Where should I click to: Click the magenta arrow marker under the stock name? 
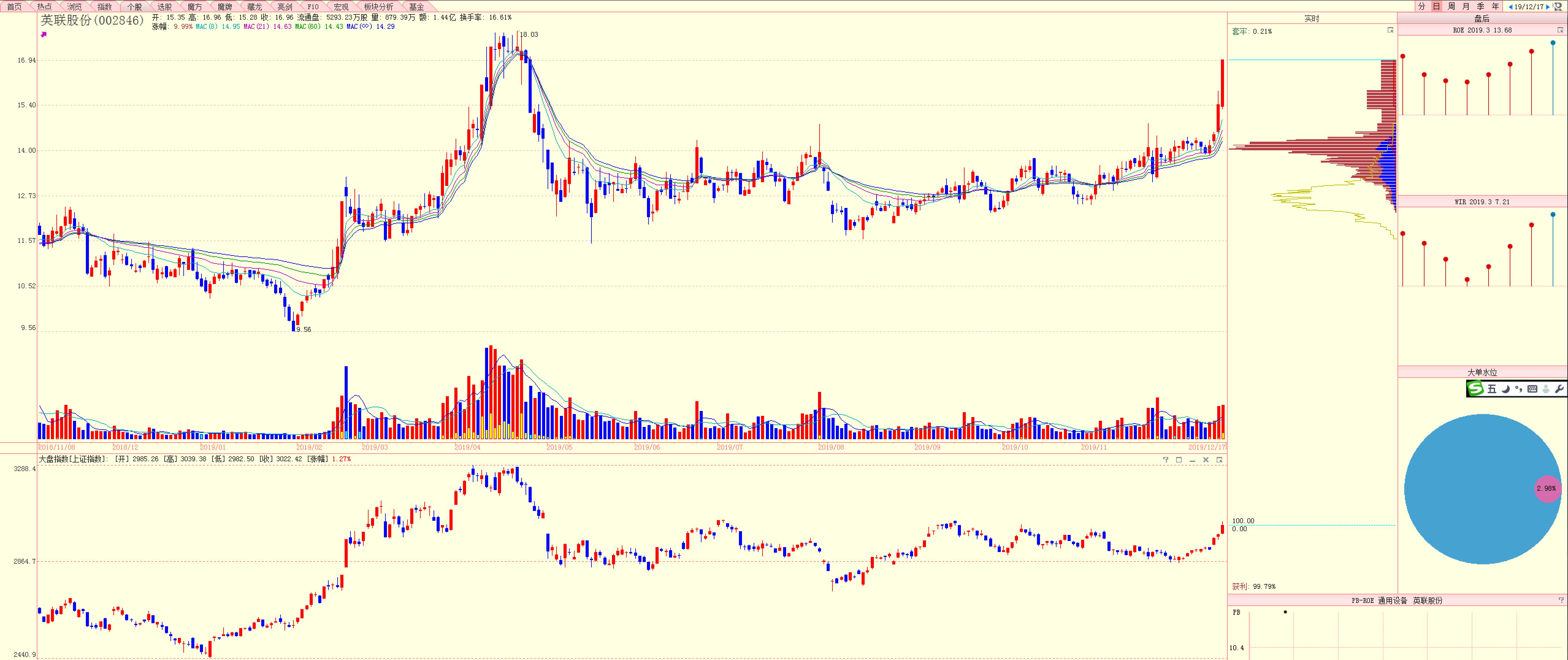point(44,35)
